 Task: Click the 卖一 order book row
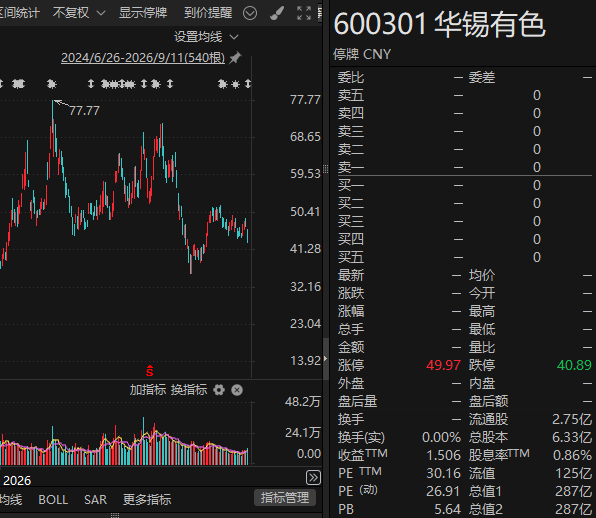[x=464, y=167]
